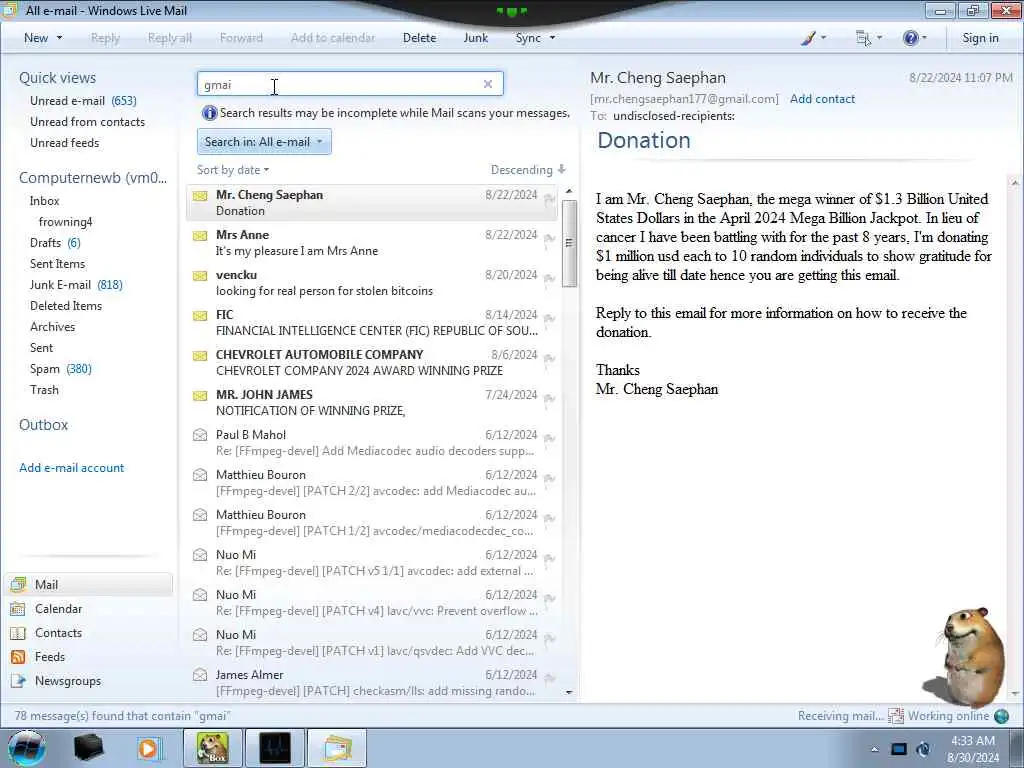Click the Feeds RSS icon
1024x768 pixels.
click(x=18, y=657)
